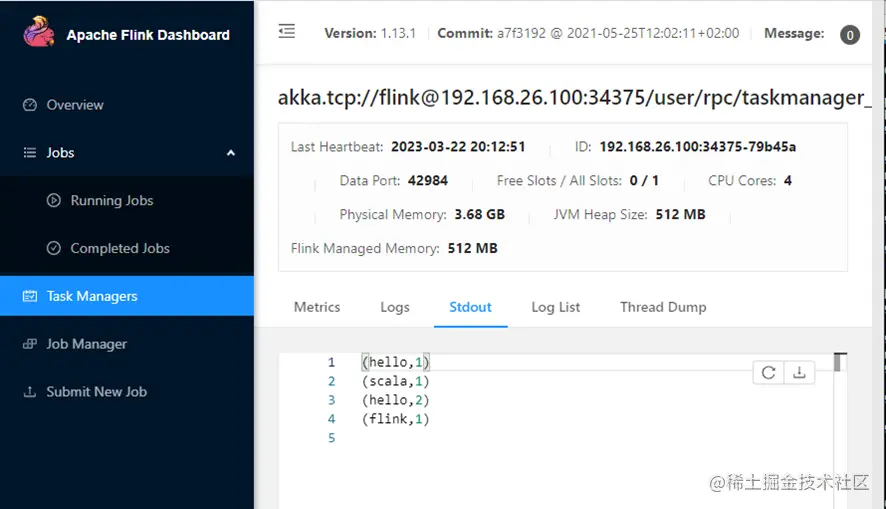Click stdout line (scala,1)
The image size is (886, 509).
coord(396,381)
